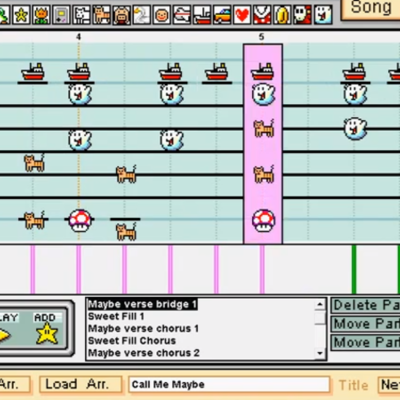Select the Boat instrument in top toolbar
The height and width of the screenshot is (400, 400).
click(x=202, y=15)
